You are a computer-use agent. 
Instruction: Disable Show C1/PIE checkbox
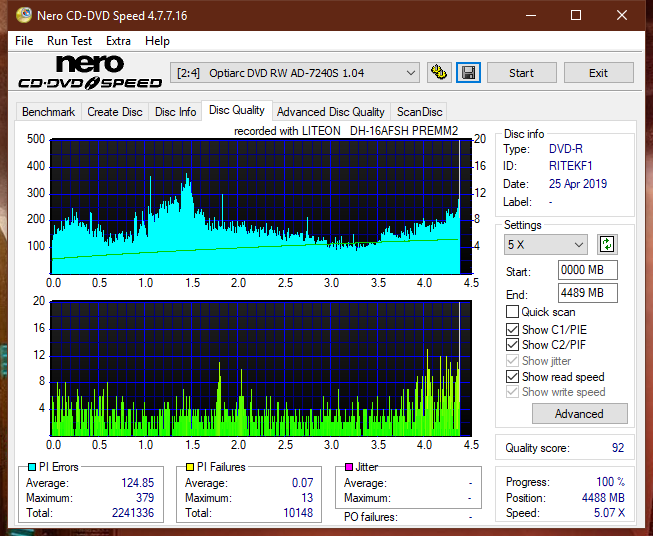[x=512, y=329]
